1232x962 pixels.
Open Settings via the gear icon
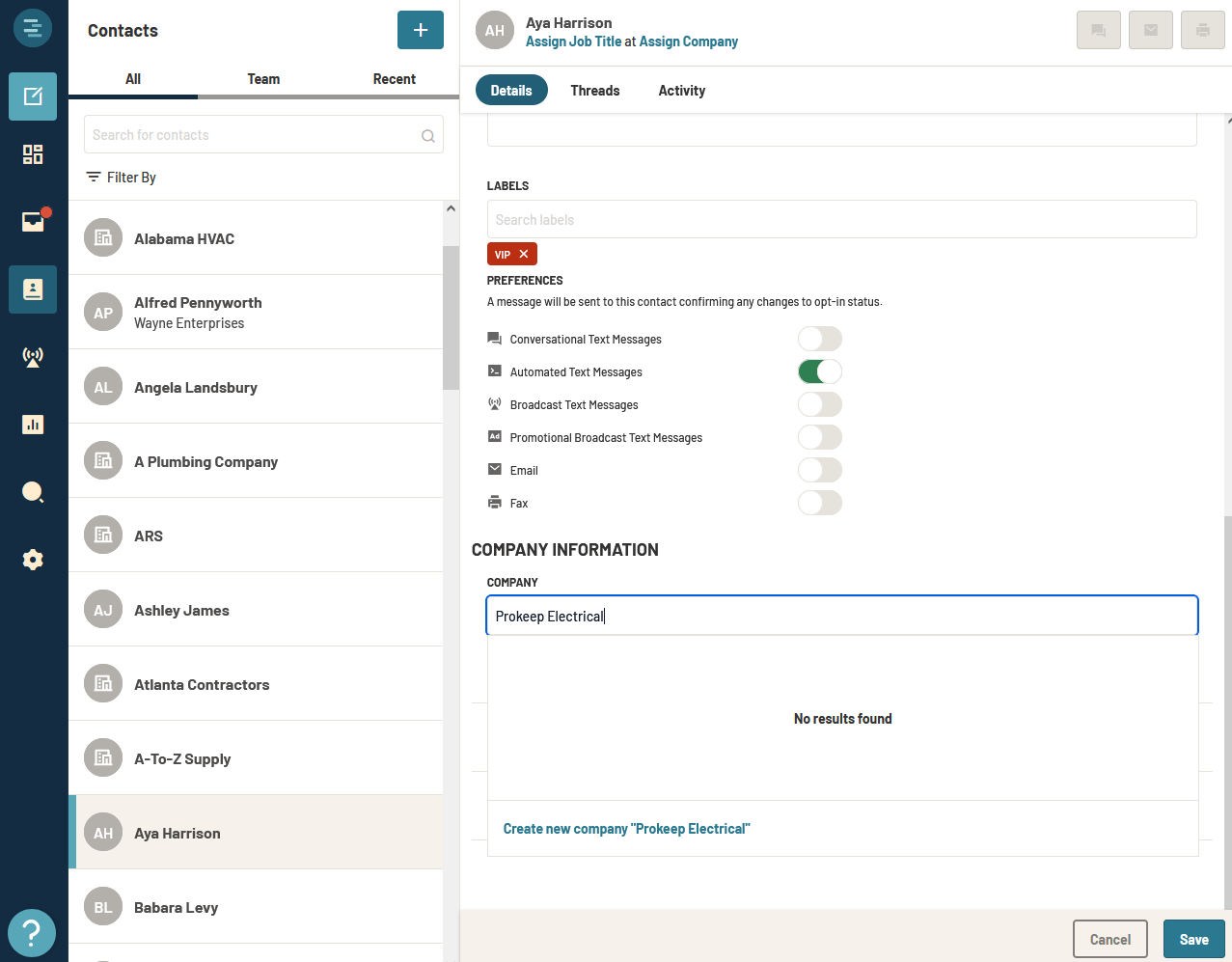32,559
